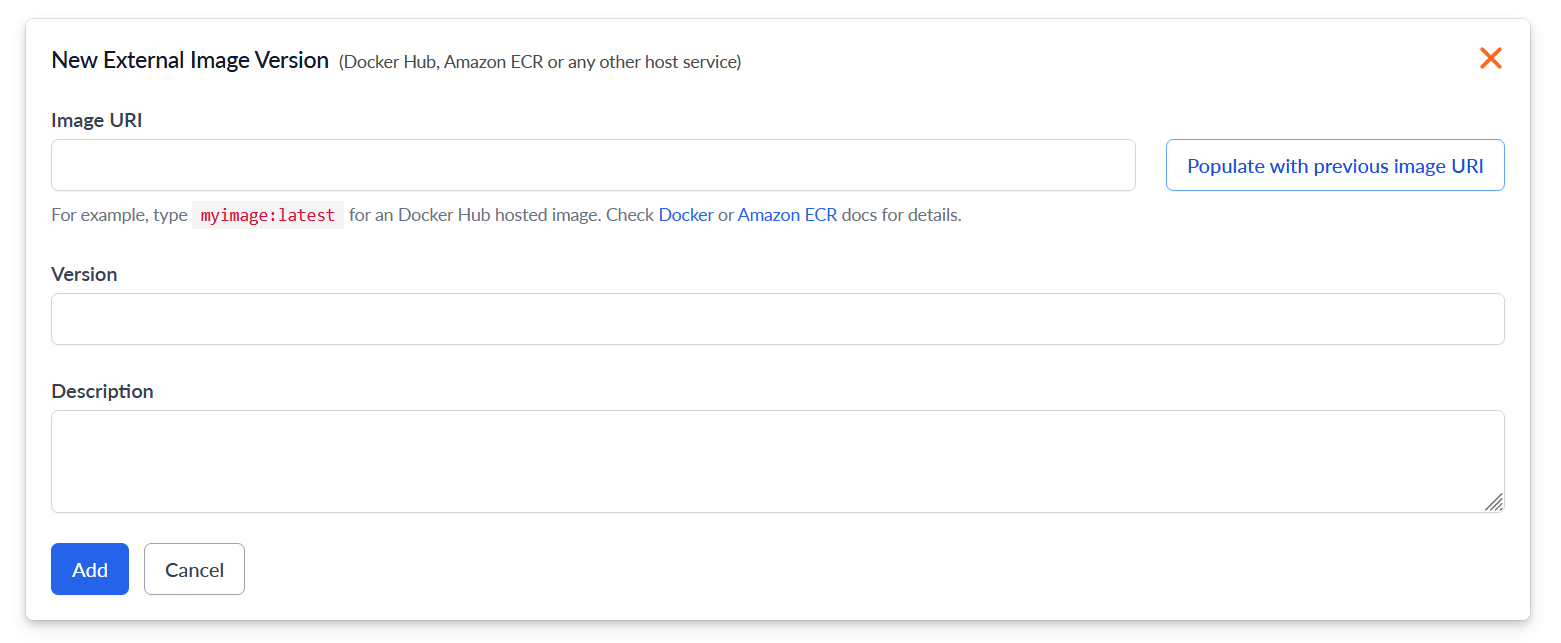Click the 'For example, type' hint text
This screenshot has width=1561, height=643.
coord(119,215)
